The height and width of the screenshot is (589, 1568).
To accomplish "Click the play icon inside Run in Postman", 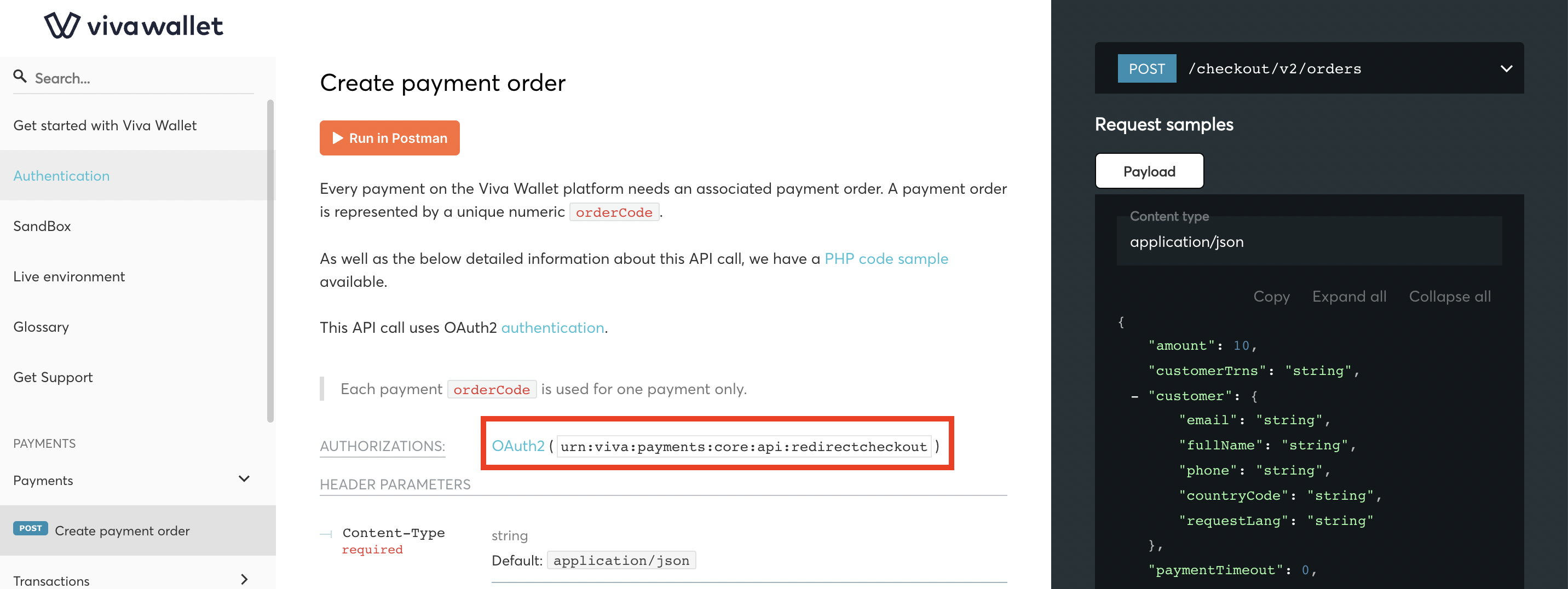I will pyautogui.click(x=338, y=137).
